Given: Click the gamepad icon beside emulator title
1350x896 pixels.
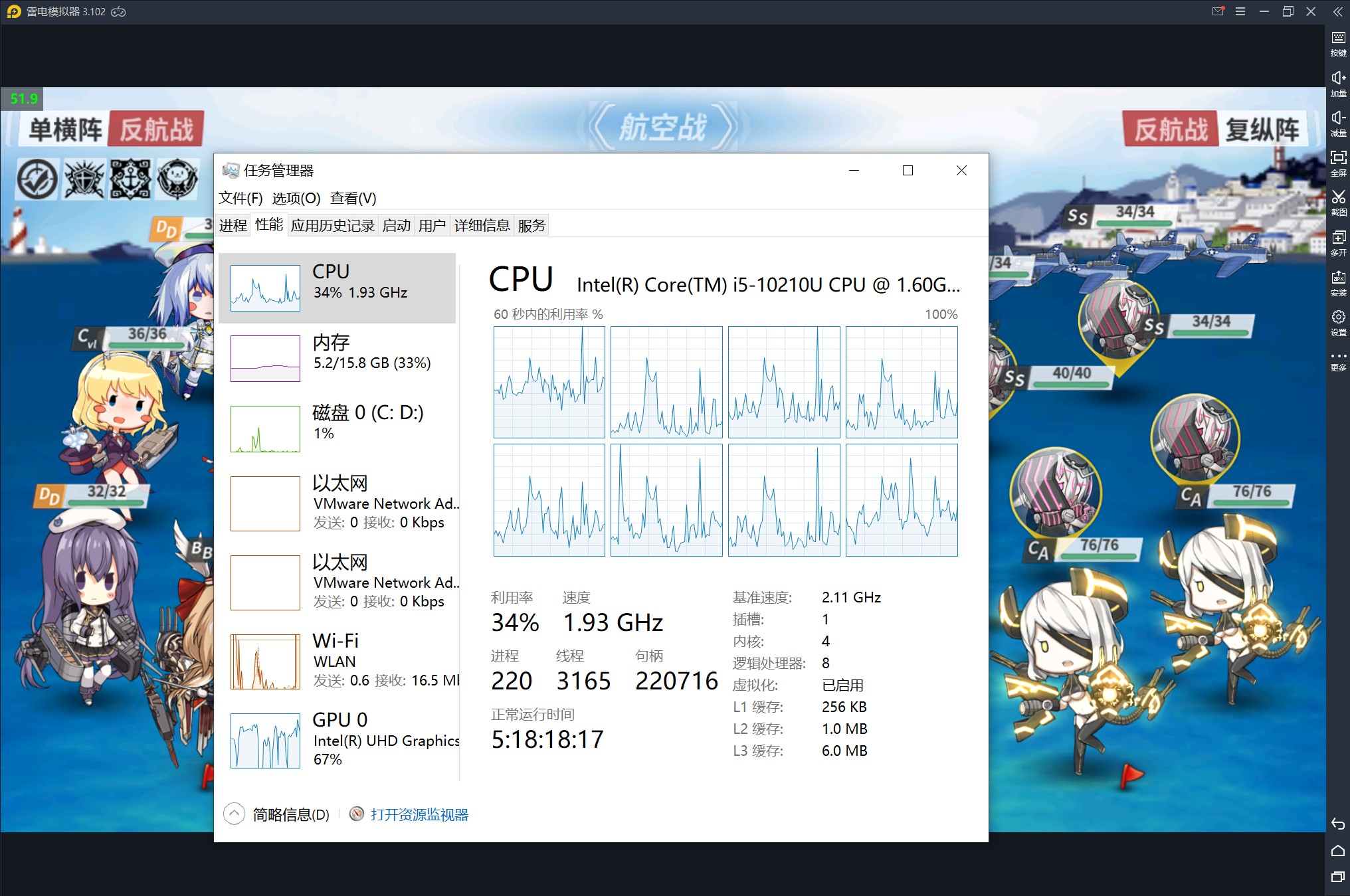Looking at the screenshot, I should point(118,11).
